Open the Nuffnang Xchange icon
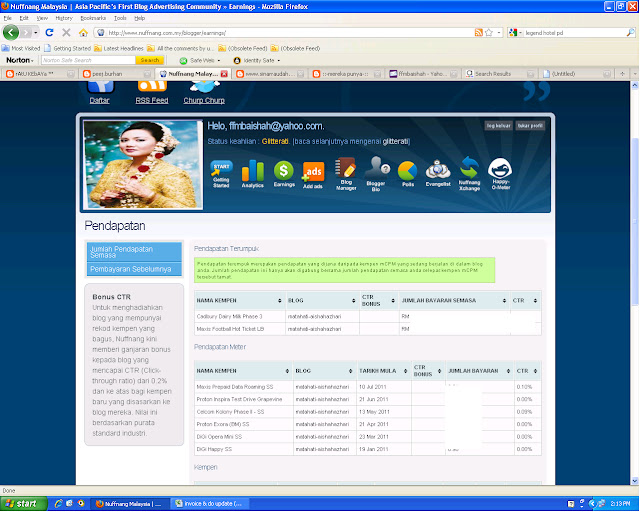 pos(469,174)
